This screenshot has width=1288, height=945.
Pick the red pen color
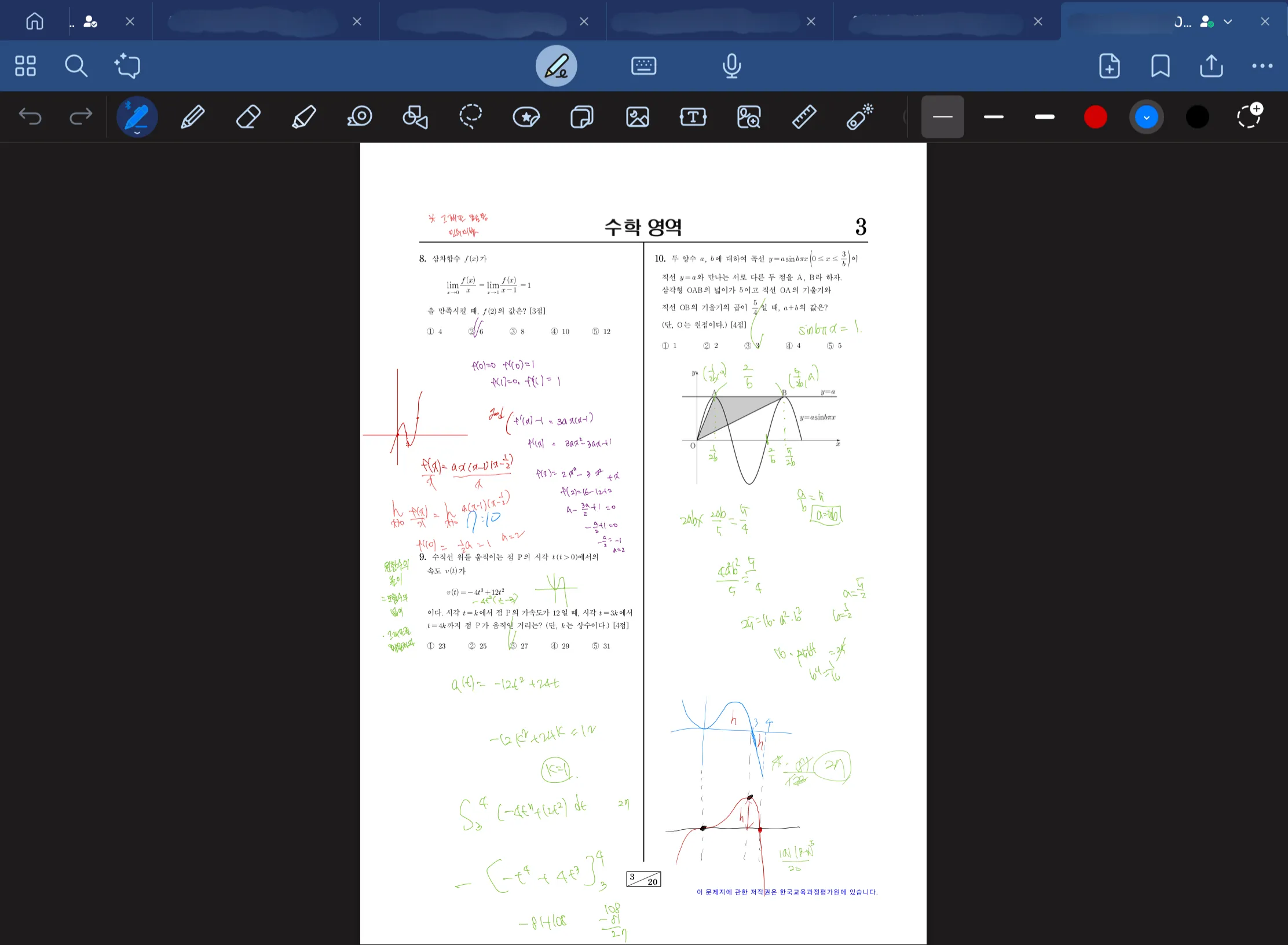click(1096, 117)
